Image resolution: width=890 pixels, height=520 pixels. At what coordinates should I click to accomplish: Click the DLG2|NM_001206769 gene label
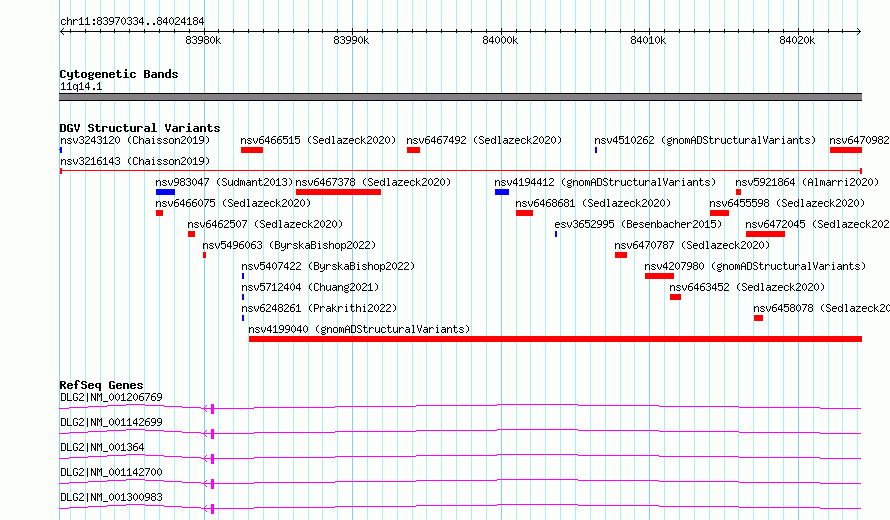click(111, 397)
